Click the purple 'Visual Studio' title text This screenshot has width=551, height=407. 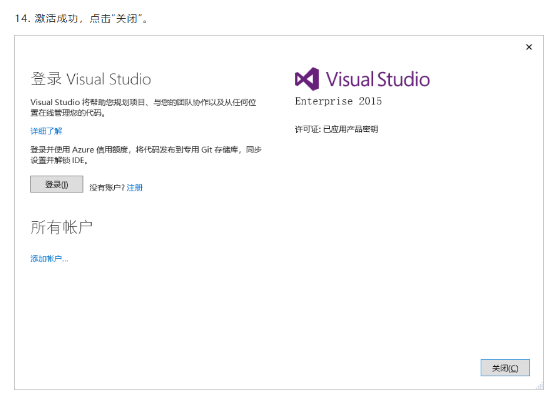click(x=378, y=79)
